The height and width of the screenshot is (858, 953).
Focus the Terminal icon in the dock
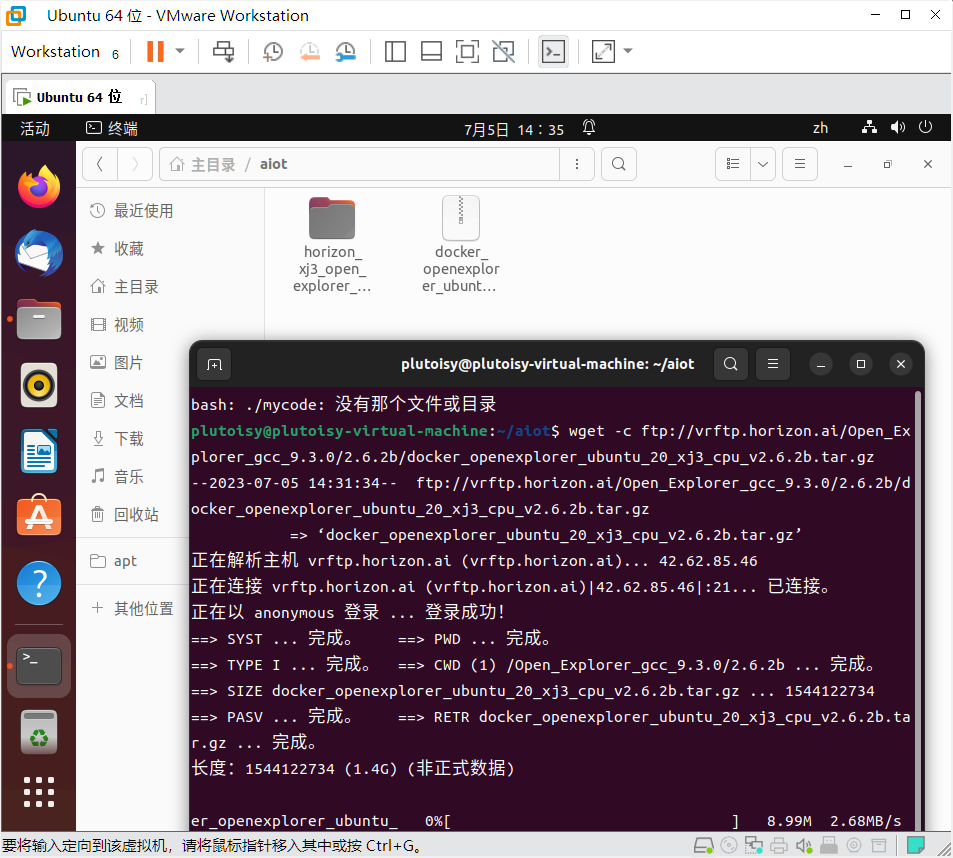pos(39,666)
